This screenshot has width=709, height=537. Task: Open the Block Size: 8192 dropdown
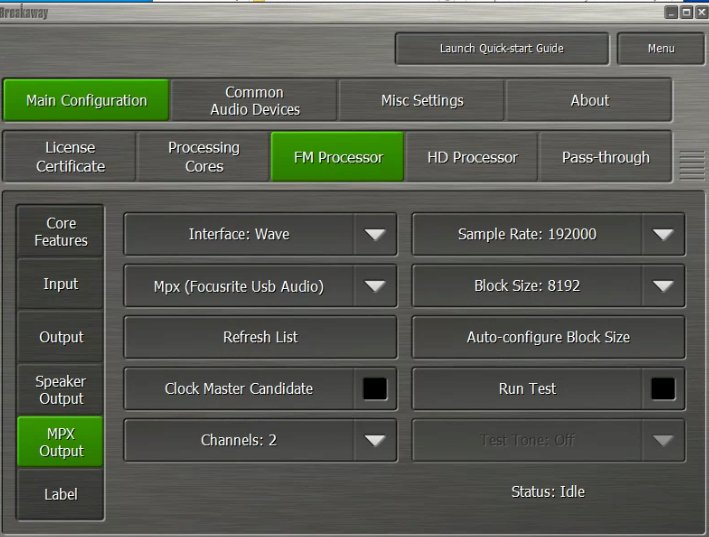pyautogui.click(x=662, y=286)
